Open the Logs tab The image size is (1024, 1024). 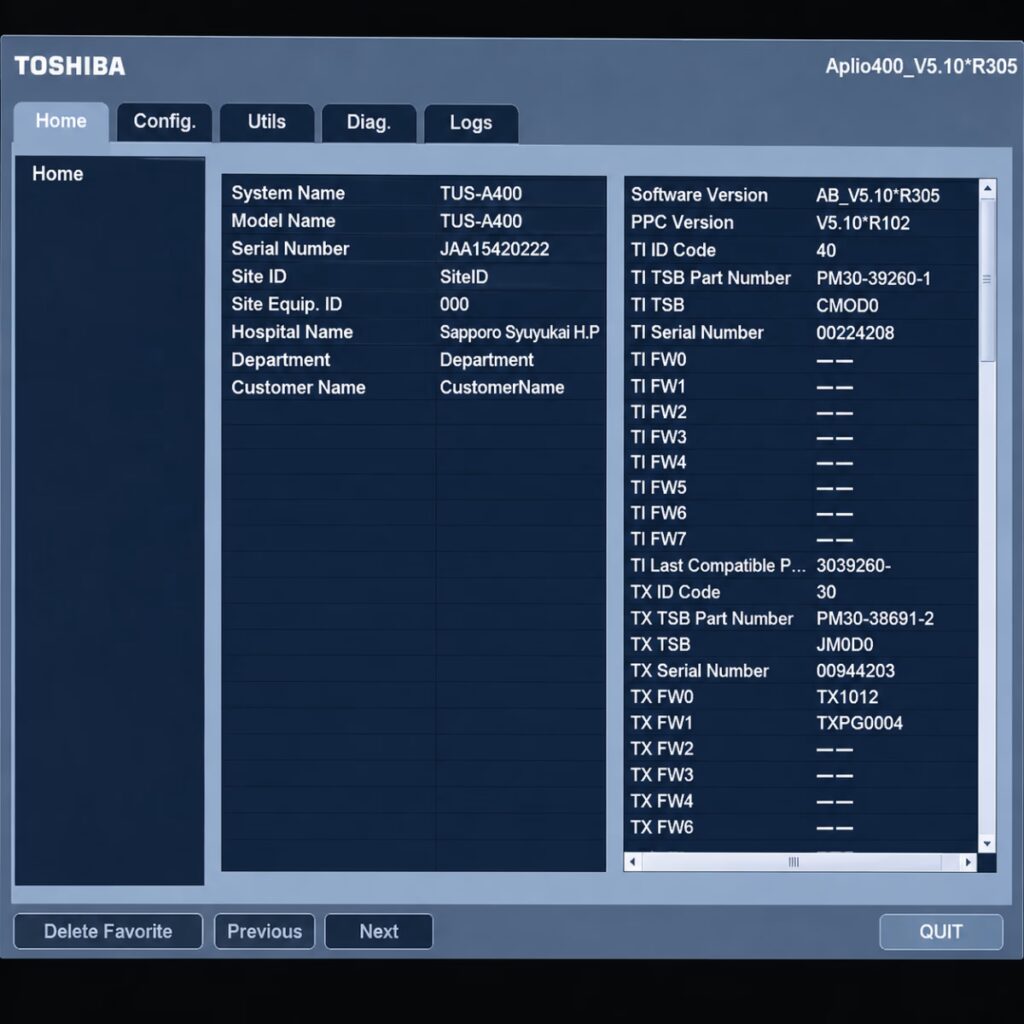(x=471, y=123)
